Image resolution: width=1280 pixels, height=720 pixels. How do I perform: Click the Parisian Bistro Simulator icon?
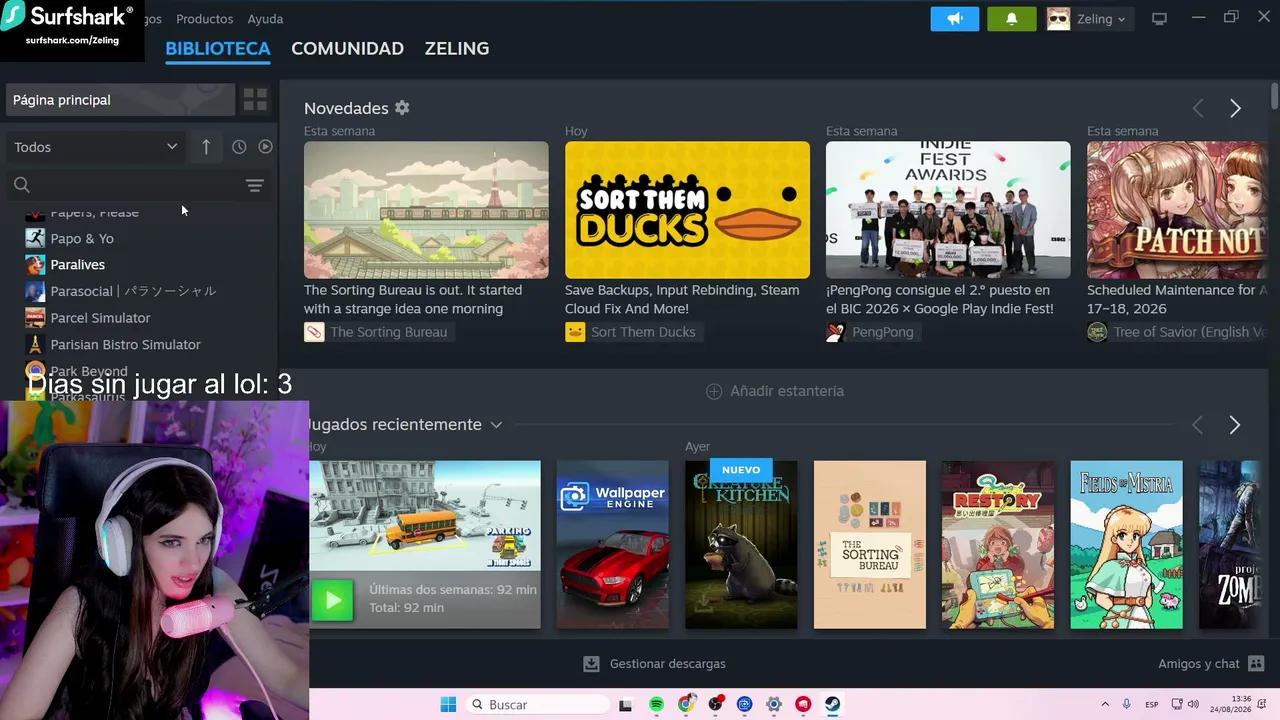[35, 344]
